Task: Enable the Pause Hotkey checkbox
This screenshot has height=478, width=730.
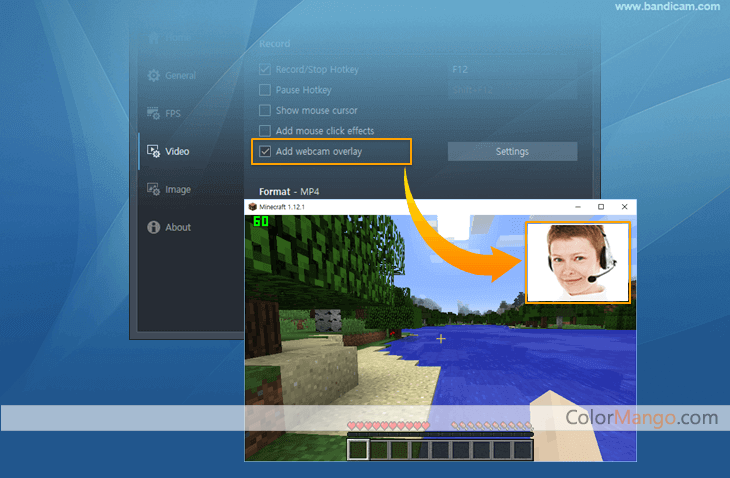Action: click(265, 90)
